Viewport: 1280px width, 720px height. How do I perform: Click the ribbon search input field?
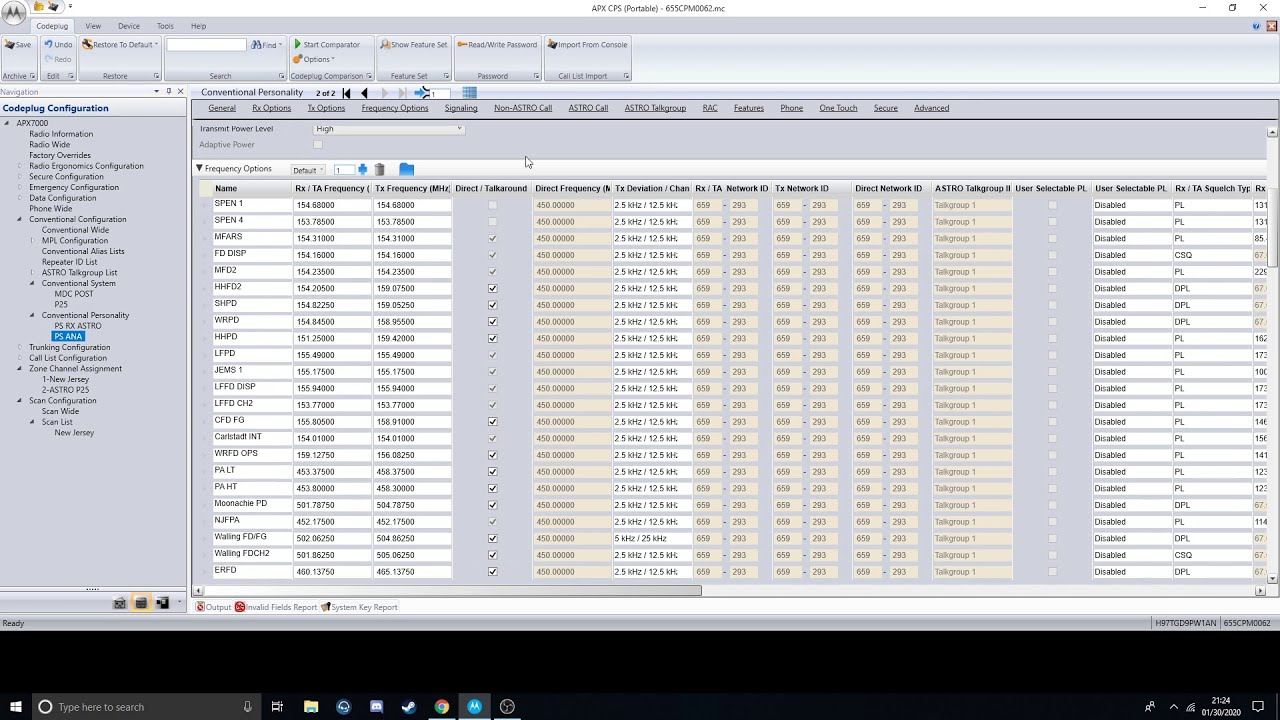tap(206, 45)
